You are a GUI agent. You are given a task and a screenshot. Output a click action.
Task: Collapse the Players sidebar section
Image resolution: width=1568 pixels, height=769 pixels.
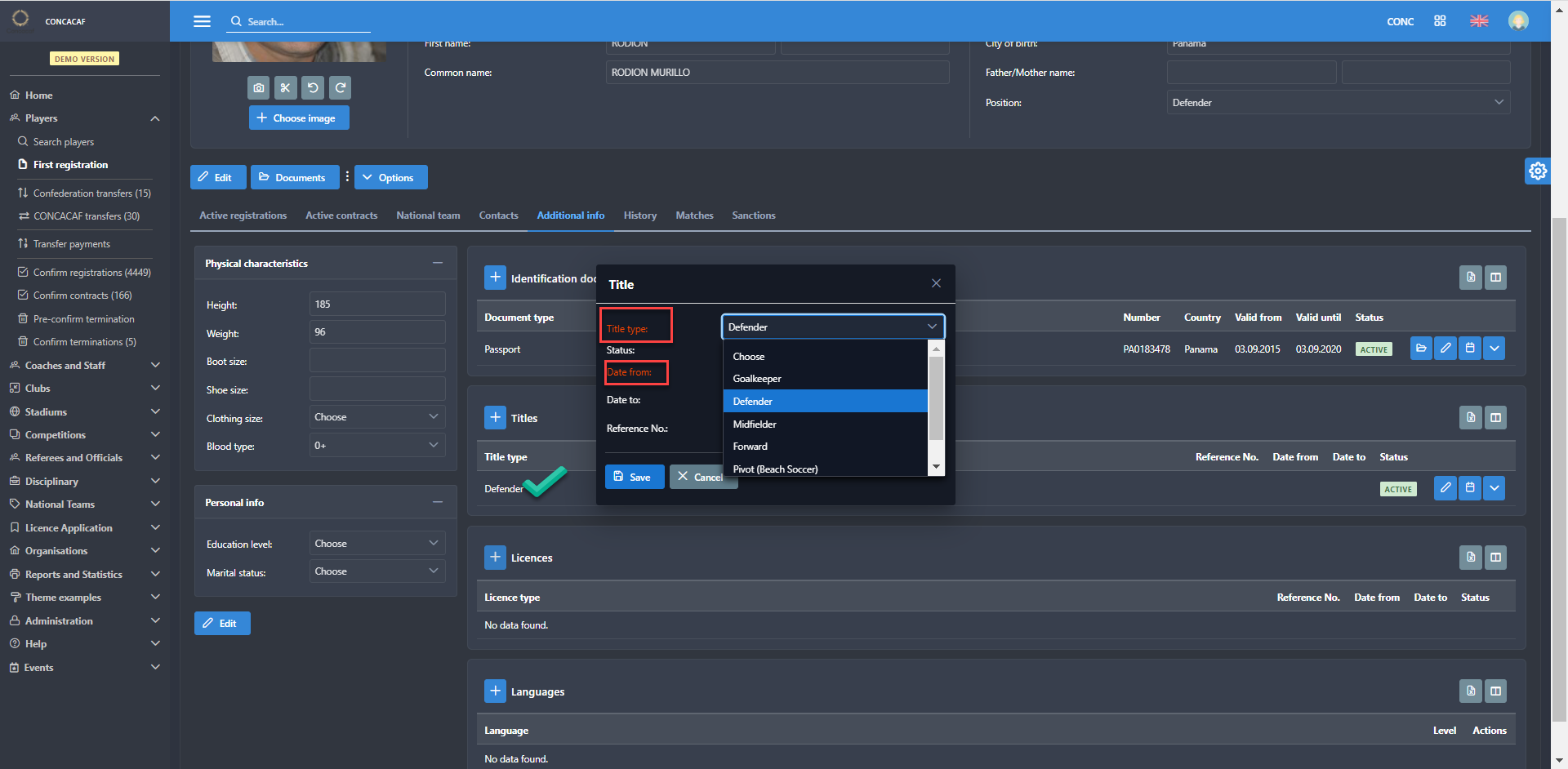tap(154, 118)
